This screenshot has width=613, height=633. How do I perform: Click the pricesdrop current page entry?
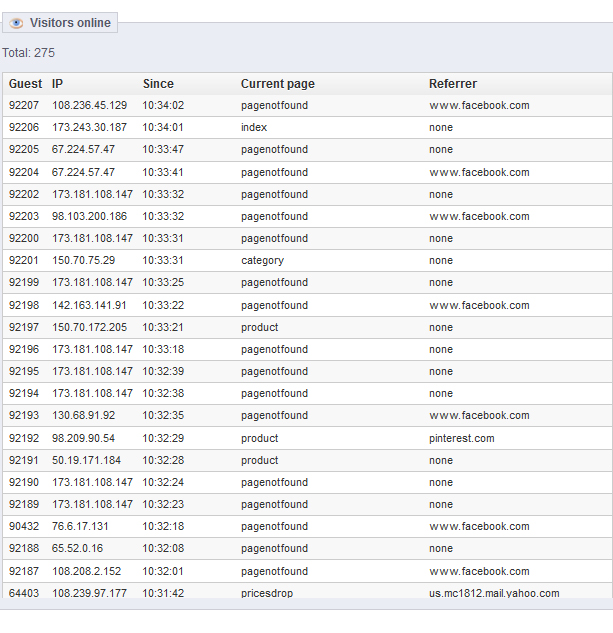[x=267, y=593]
